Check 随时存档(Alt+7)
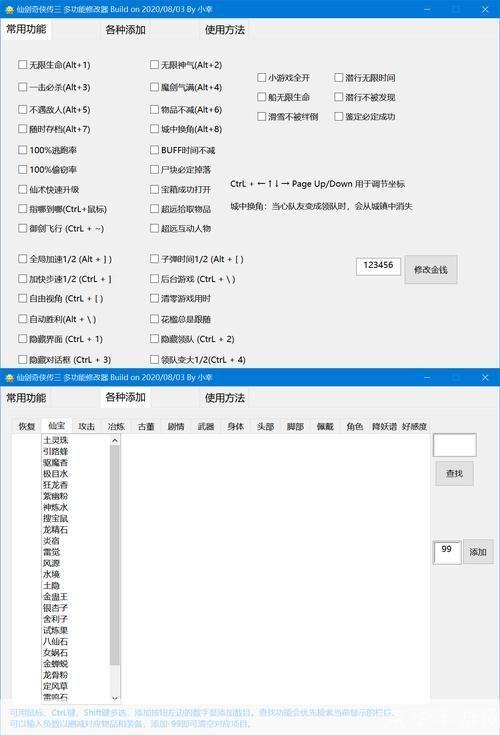500x735 pixels. (22, 128)
